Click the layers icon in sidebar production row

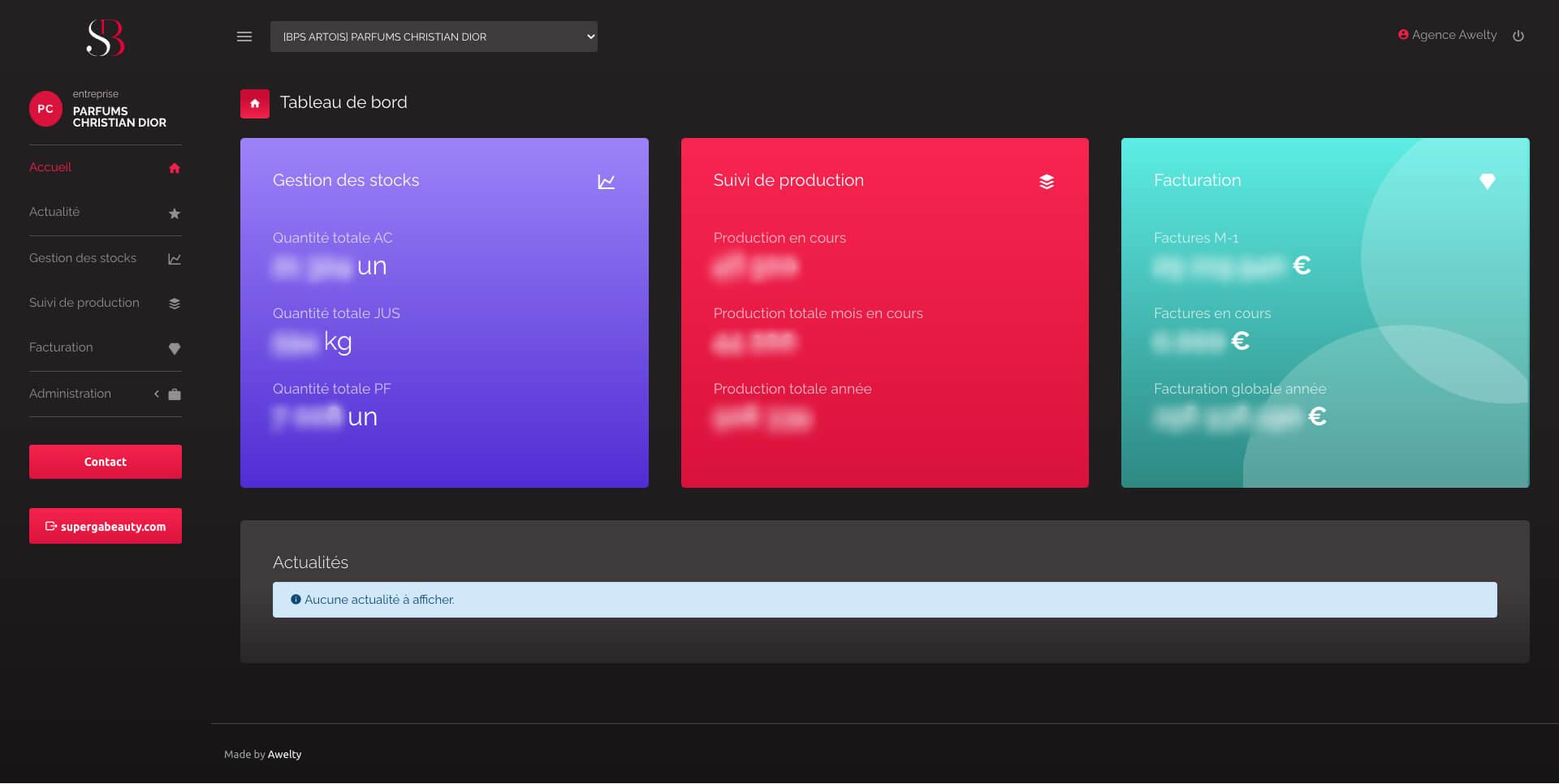click(175, 304)
